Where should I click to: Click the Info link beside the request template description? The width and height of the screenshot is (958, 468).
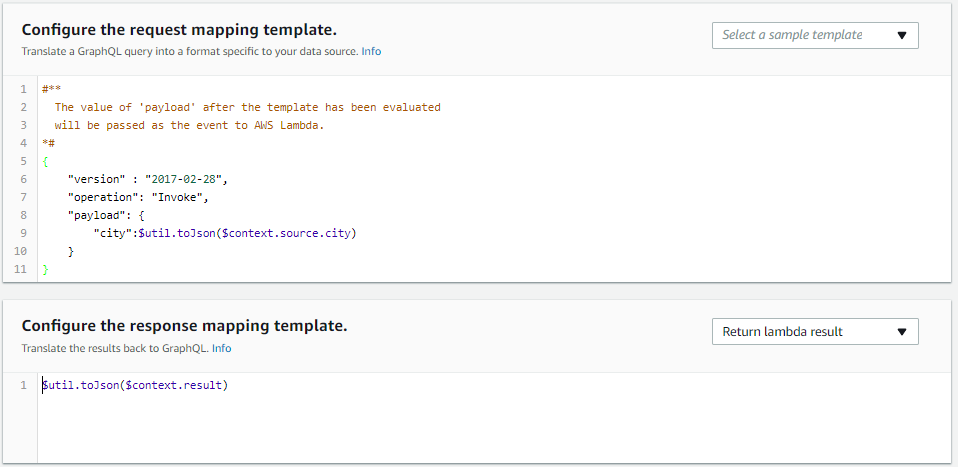[371, 51]
